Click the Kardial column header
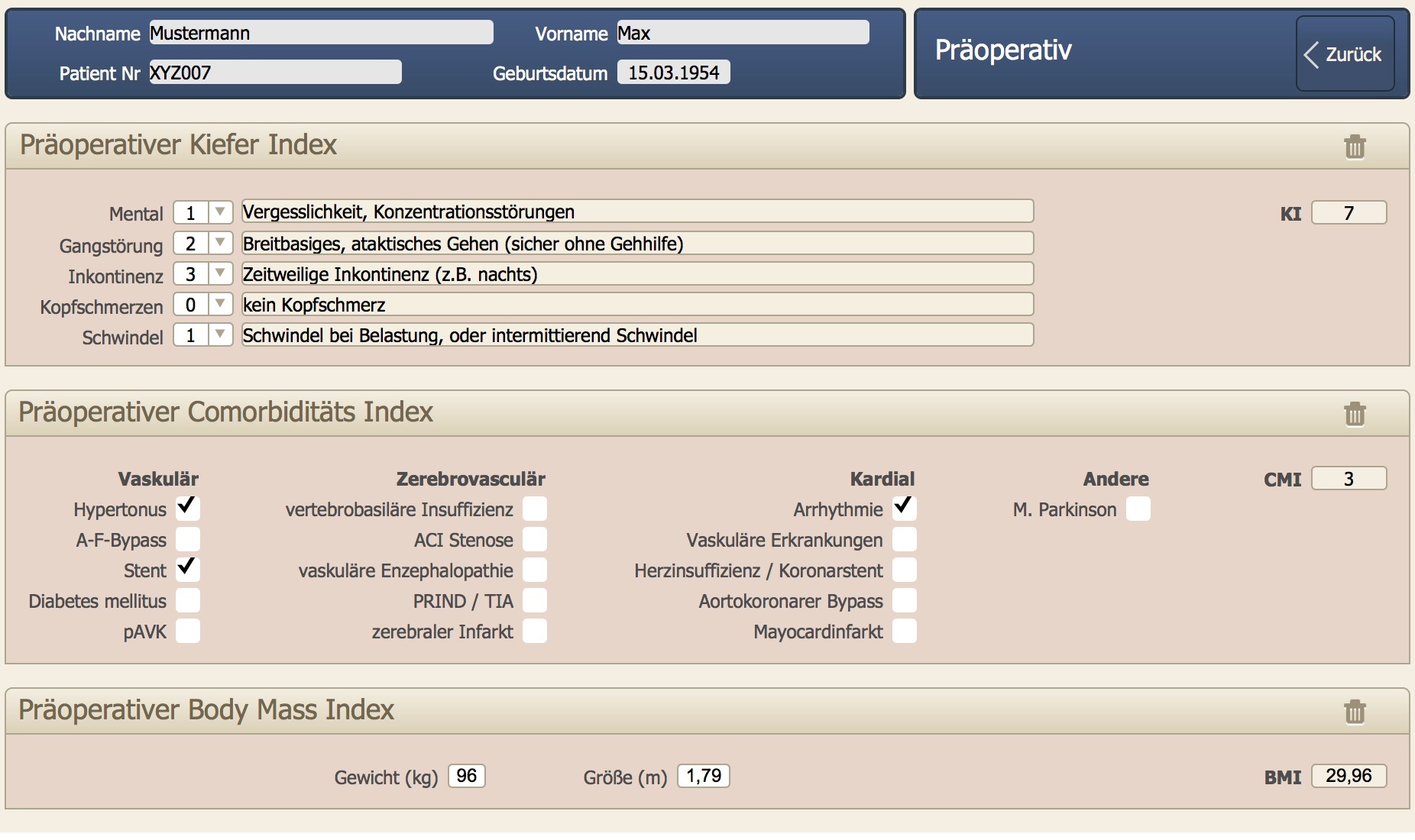1415x840 pixels. (882, 479)
